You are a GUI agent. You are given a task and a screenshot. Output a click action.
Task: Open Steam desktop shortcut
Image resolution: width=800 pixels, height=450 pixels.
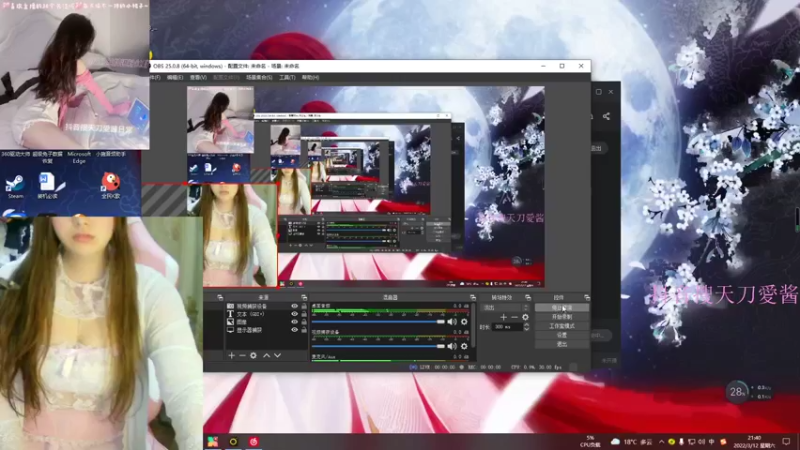15,186
